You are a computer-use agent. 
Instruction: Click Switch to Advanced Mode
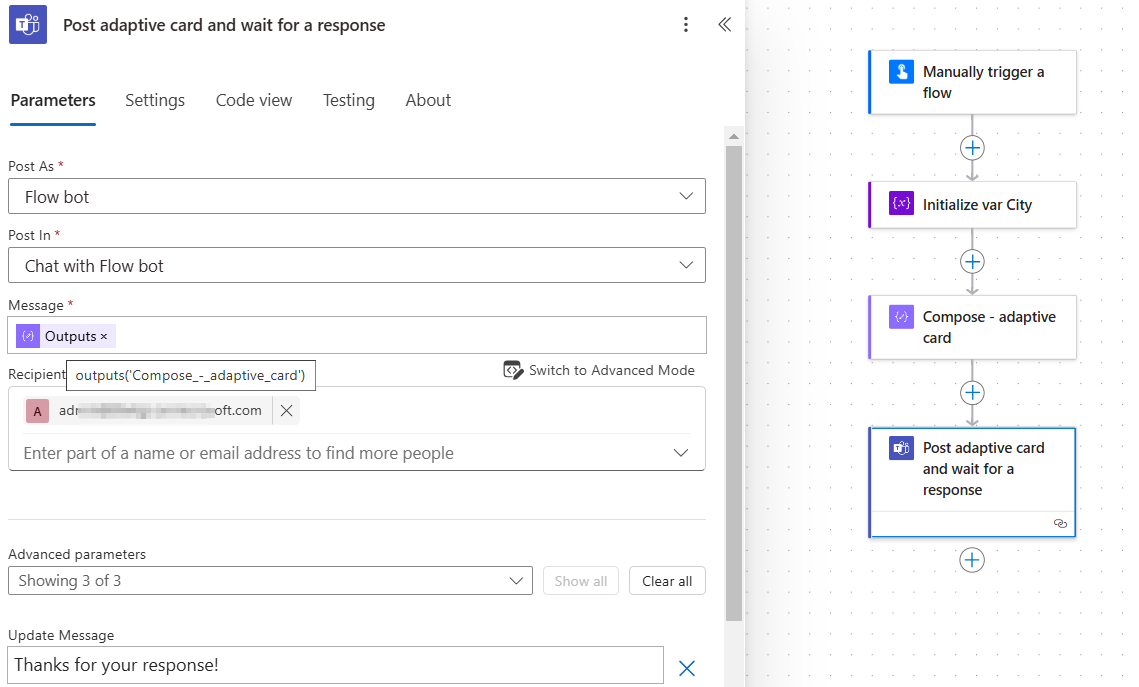[599, 370]
